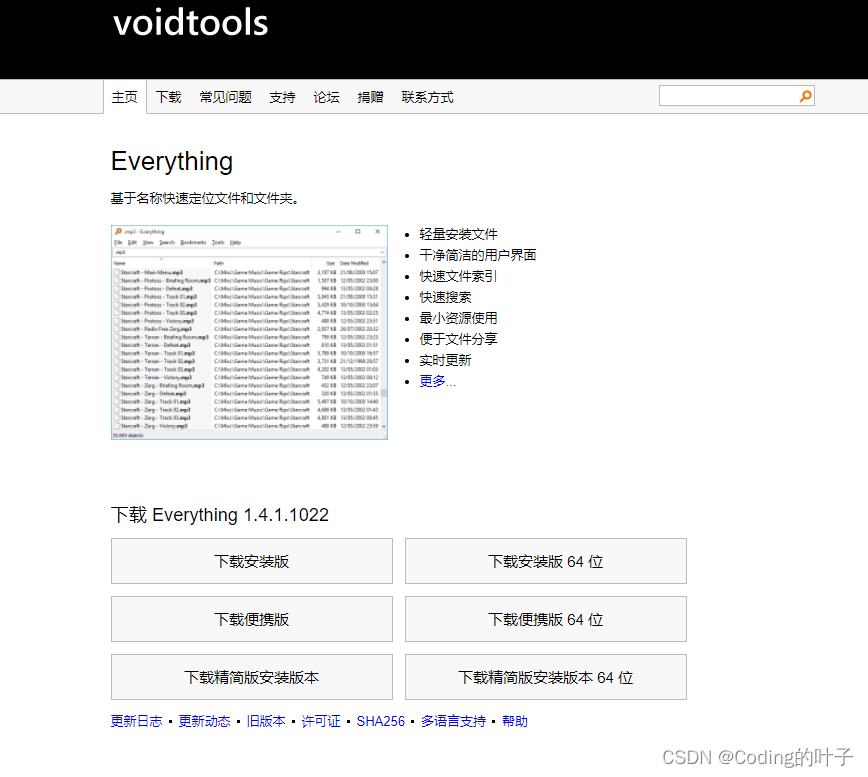Open the 捐赠 page

(x=370, y=96)
